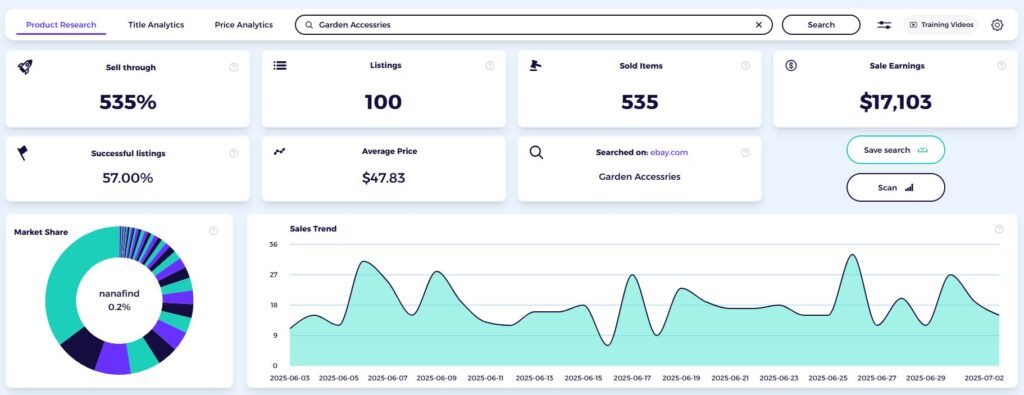Click the Garden Accessries search field

(x=534, y=25)
